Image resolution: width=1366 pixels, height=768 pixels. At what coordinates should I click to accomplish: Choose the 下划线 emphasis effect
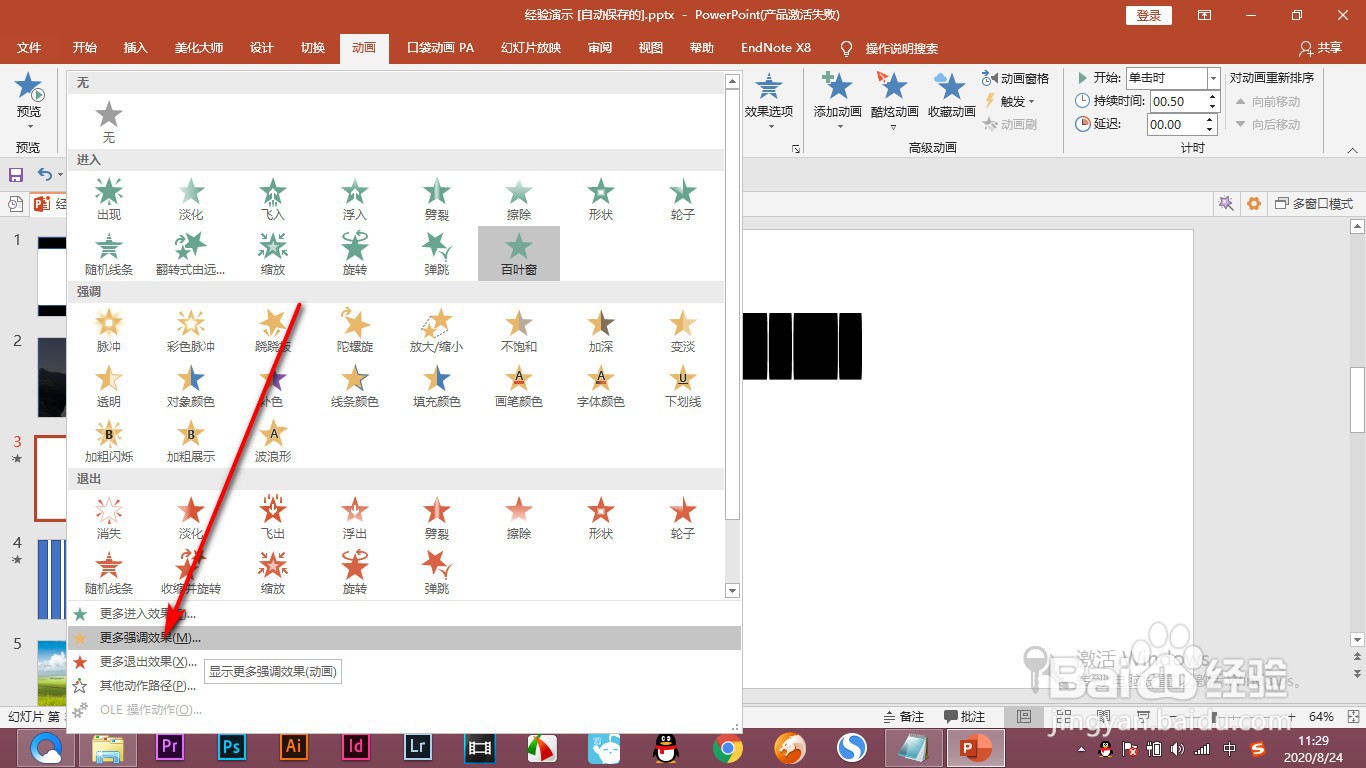point(683,385)
